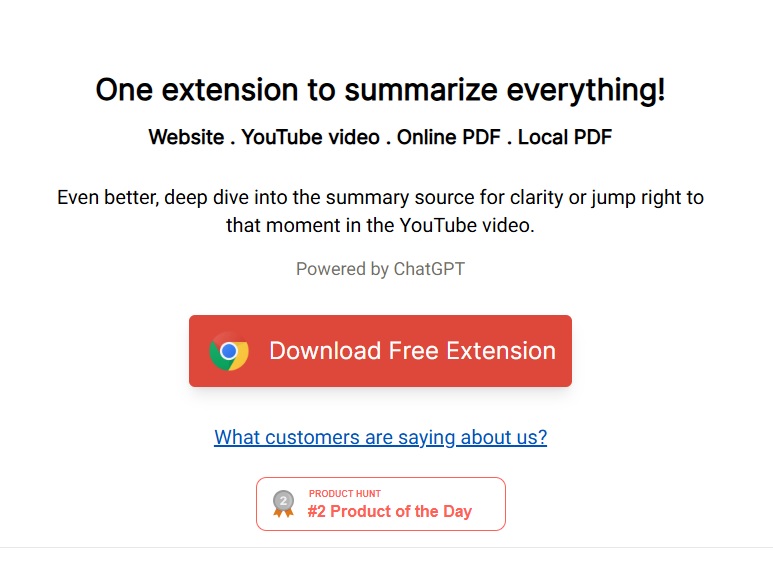
Task: Click the word "everything!" in the heading
Action: 586,90
